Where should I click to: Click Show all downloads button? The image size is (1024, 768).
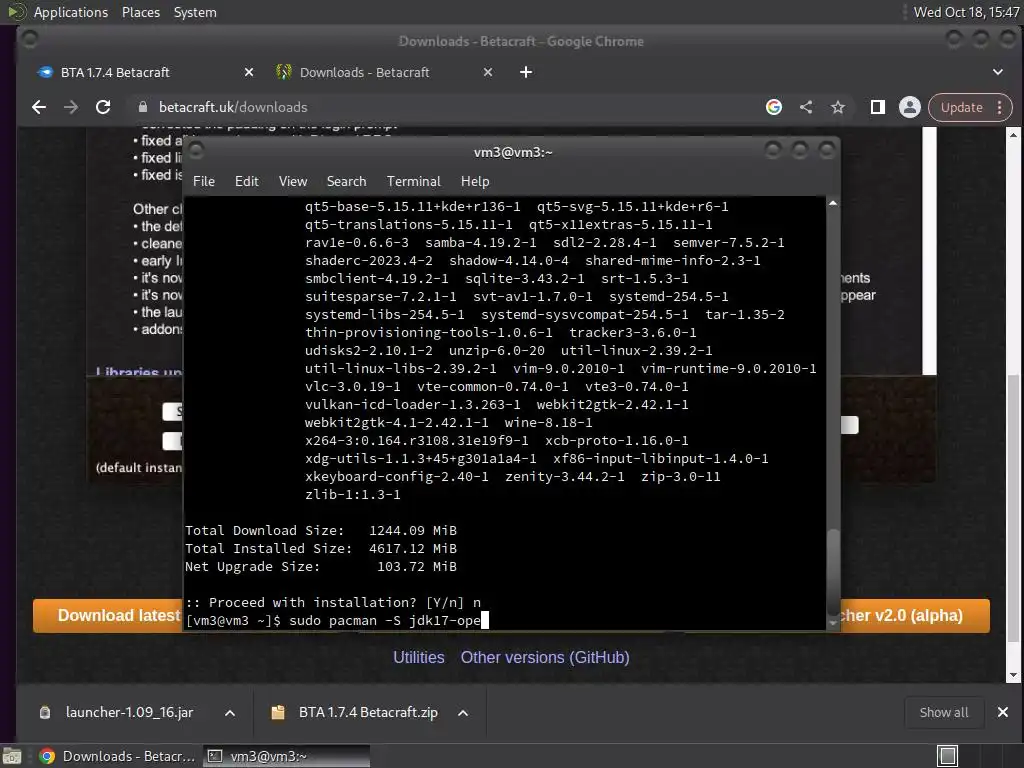pyautogui.click(x=944, y=712)
